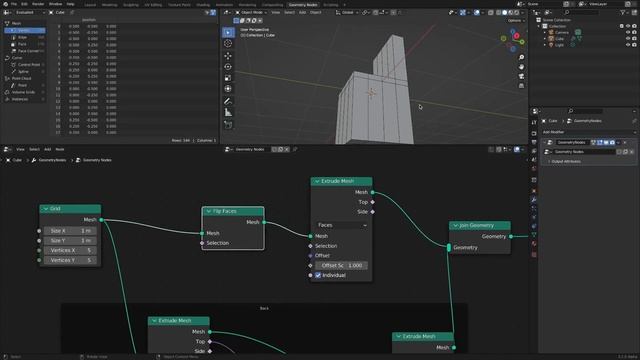Select the Move tool in viewport toolbar

(x=228, y=56)
